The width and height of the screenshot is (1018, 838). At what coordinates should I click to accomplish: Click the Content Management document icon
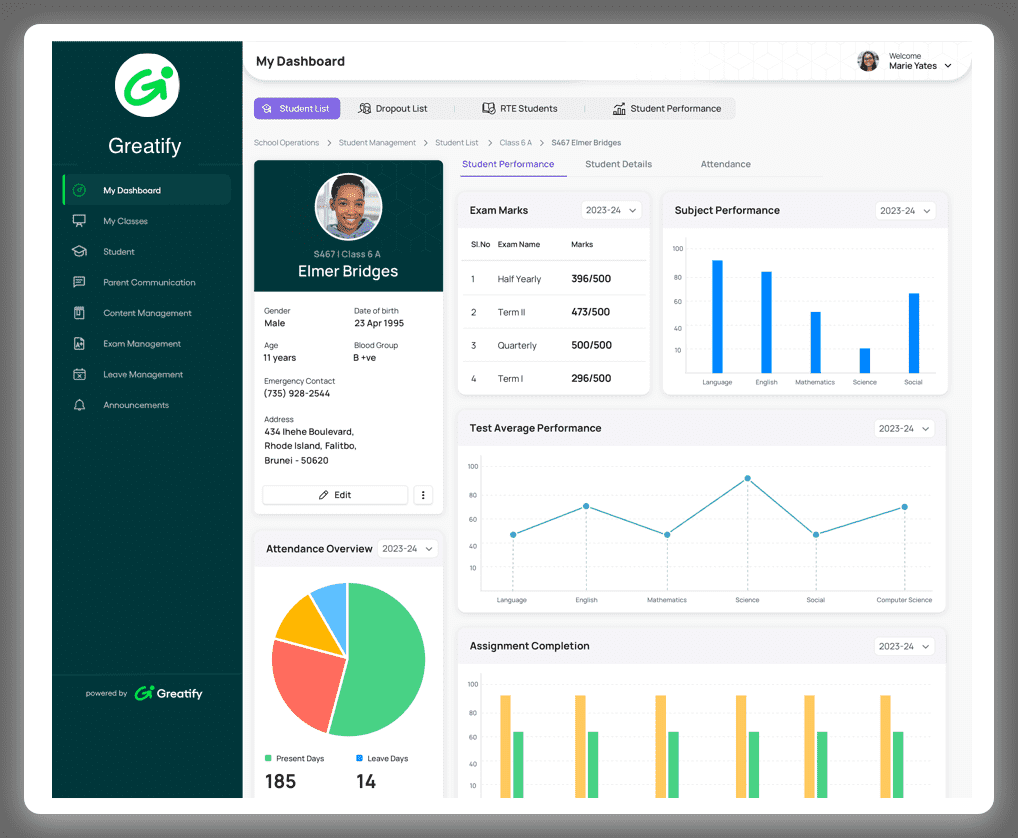point(79,313)
